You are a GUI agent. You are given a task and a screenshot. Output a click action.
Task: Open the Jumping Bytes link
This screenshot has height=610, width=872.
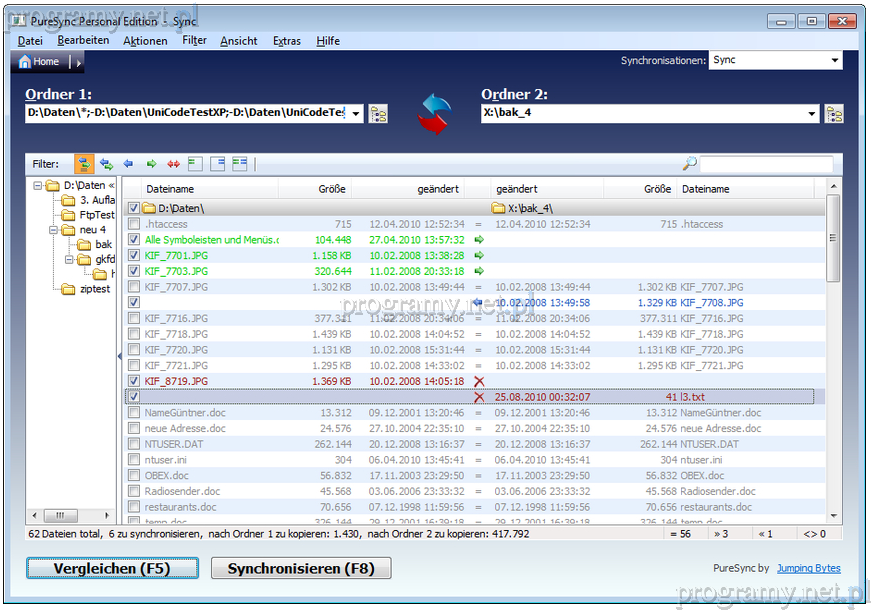click(x=808, y=569)
